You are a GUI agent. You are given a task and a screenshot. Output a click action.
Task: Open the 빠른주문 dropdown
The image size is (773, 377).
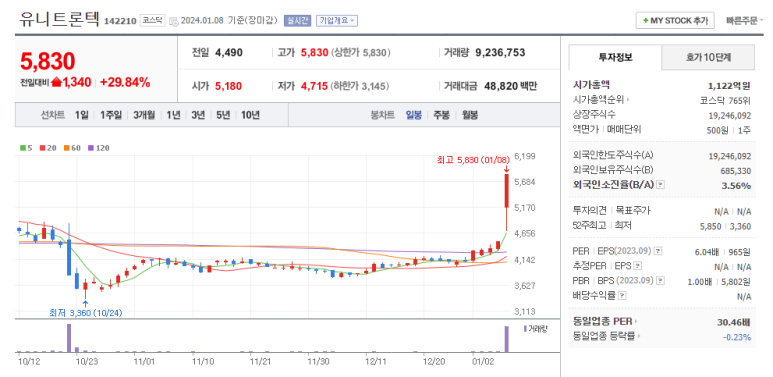point(744,21)
